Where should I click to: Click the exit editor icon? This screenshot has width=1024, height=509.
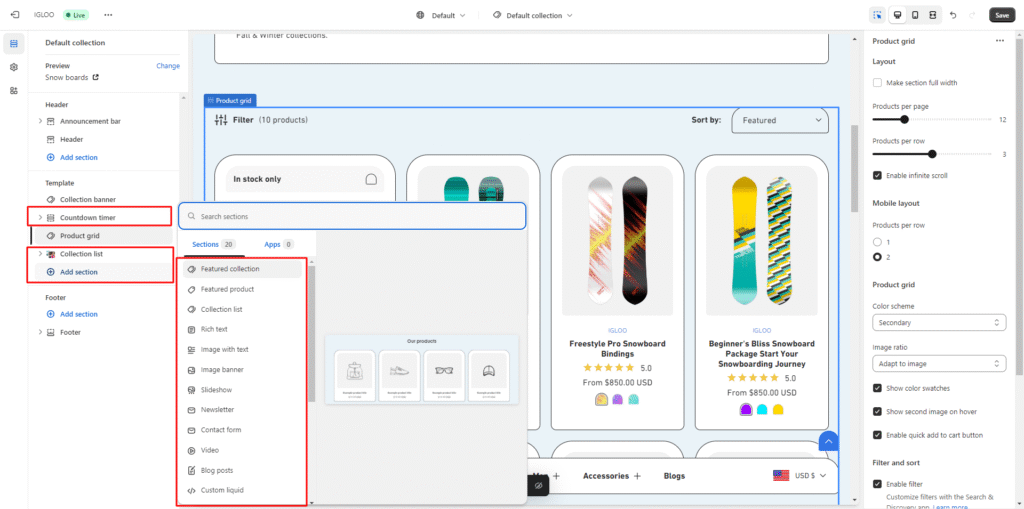pos(14,15)
